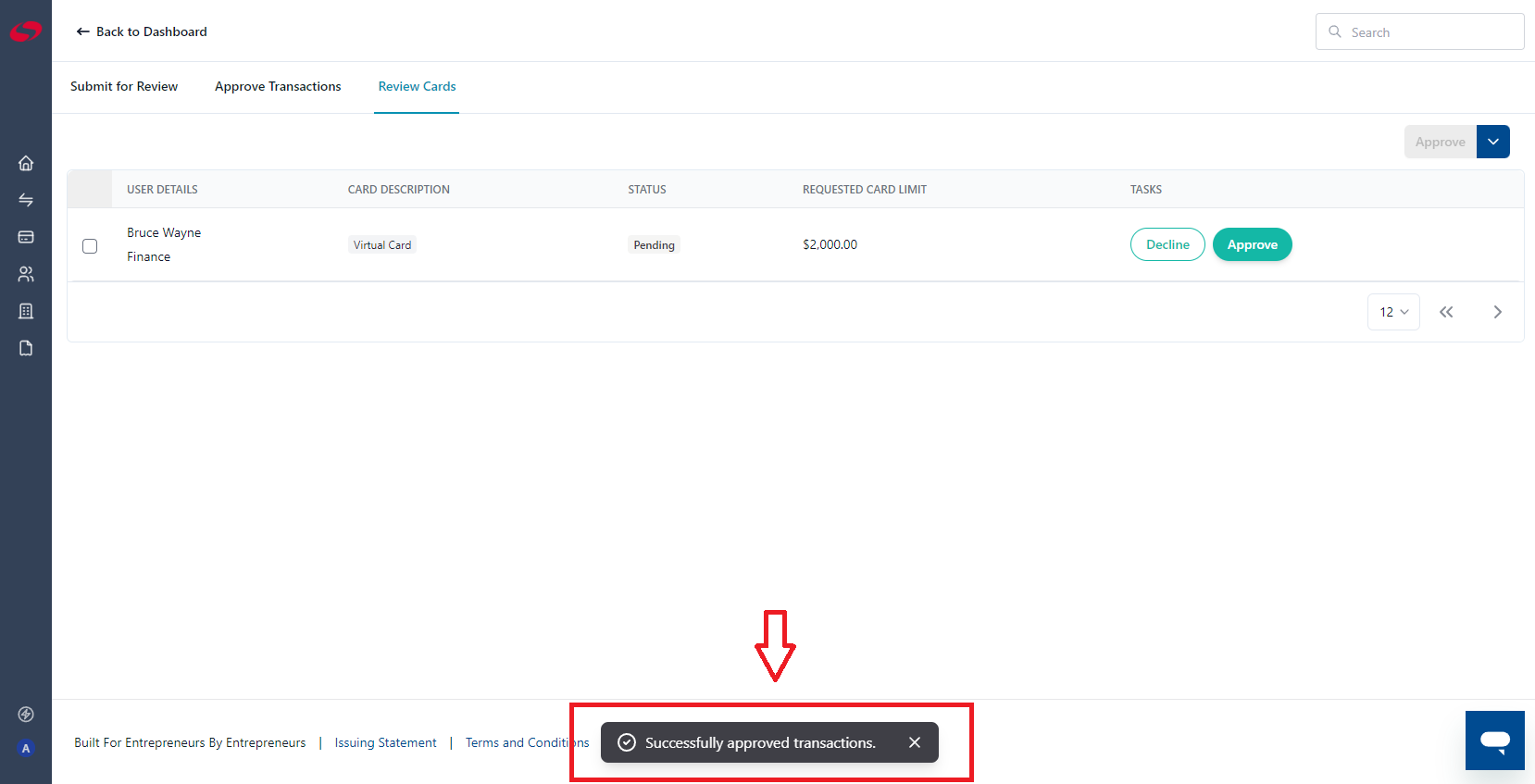Click the Virtual Card tag
1535x784 pixels.
click(x=382, y=244)
